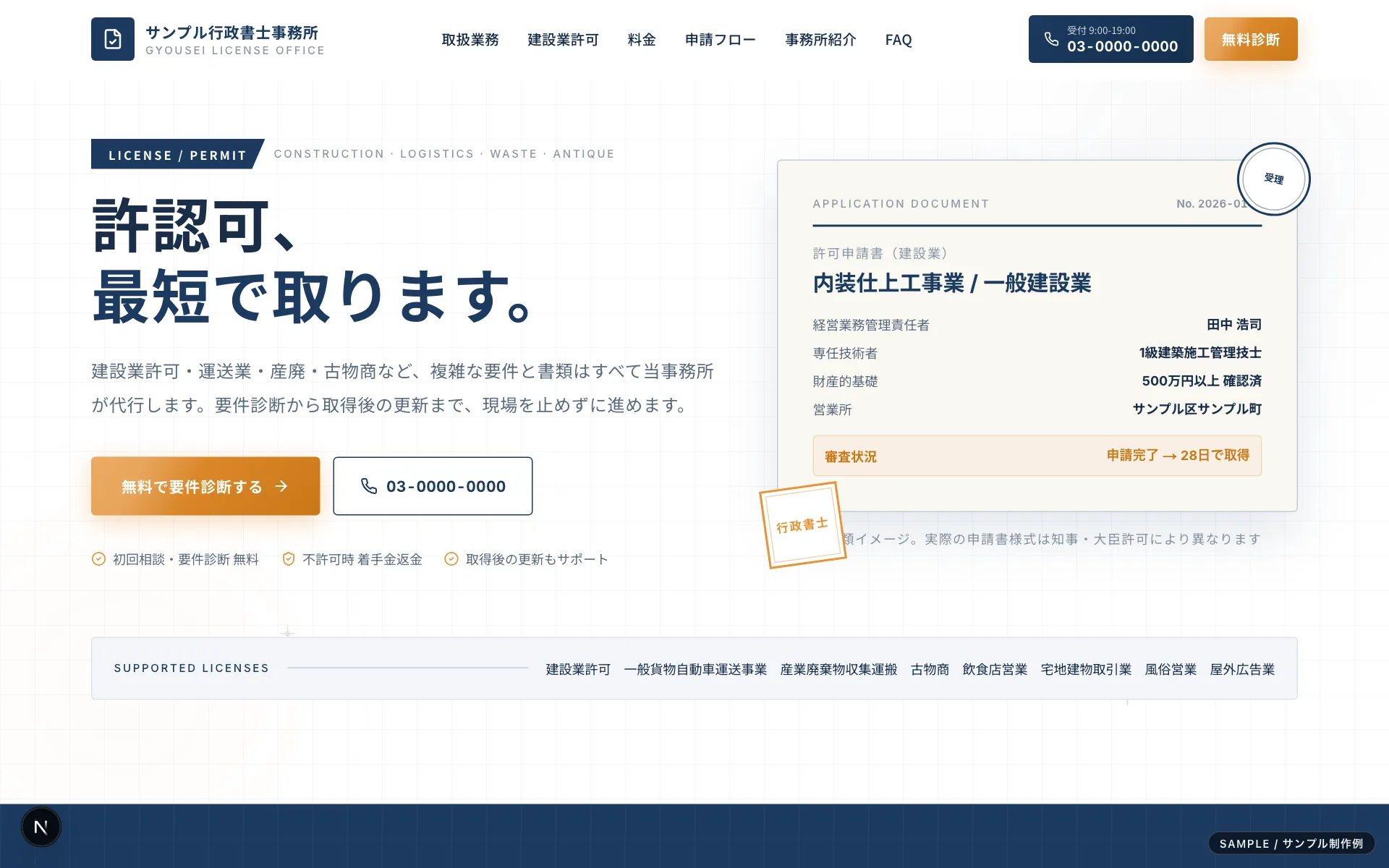Open 申請フロー nav item
Image resolution: width=1389 pixels, height=868 pixels.
(721, 40)
